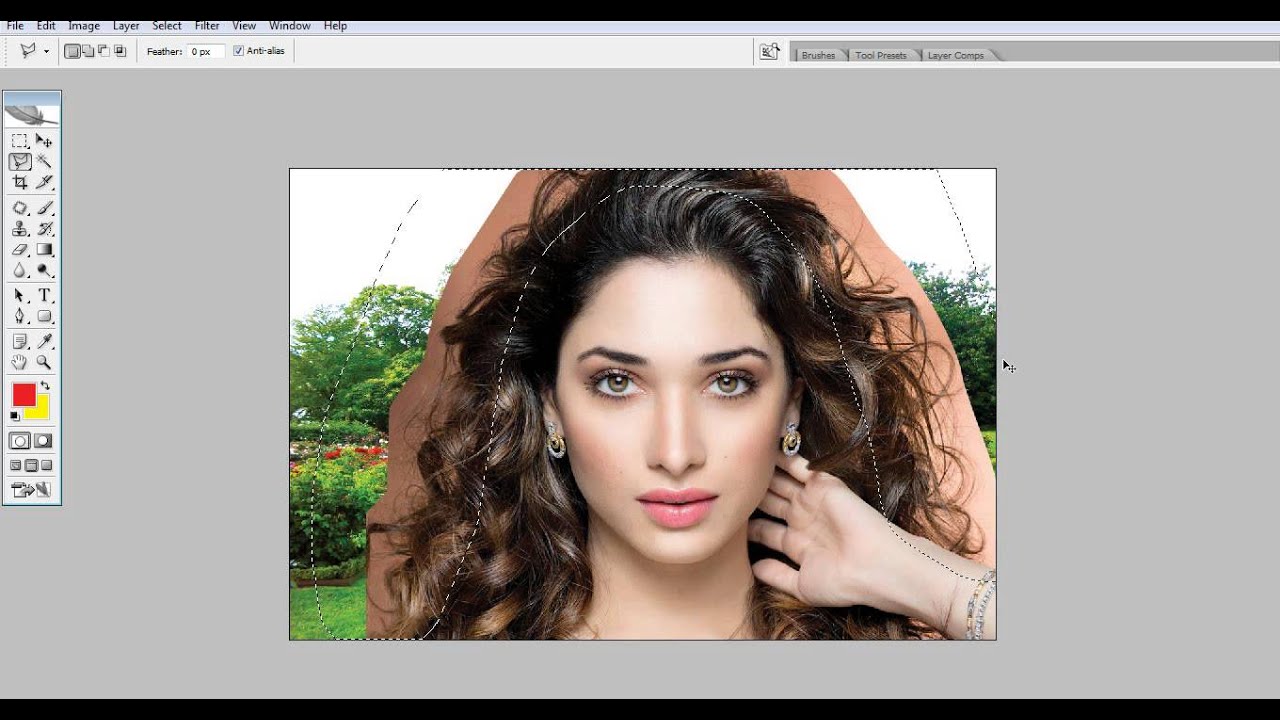Viewport: 1280px width, 720px height.
Task: Uncheck the Anti-alias checkbox
Action: click(238, 51)
